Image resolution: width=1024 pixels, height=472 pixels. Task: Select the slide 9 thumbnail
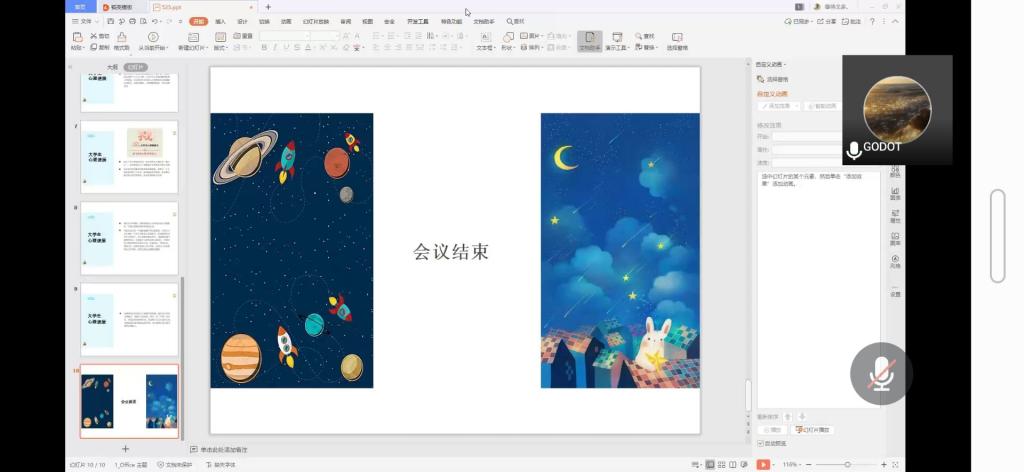point(129,319)
